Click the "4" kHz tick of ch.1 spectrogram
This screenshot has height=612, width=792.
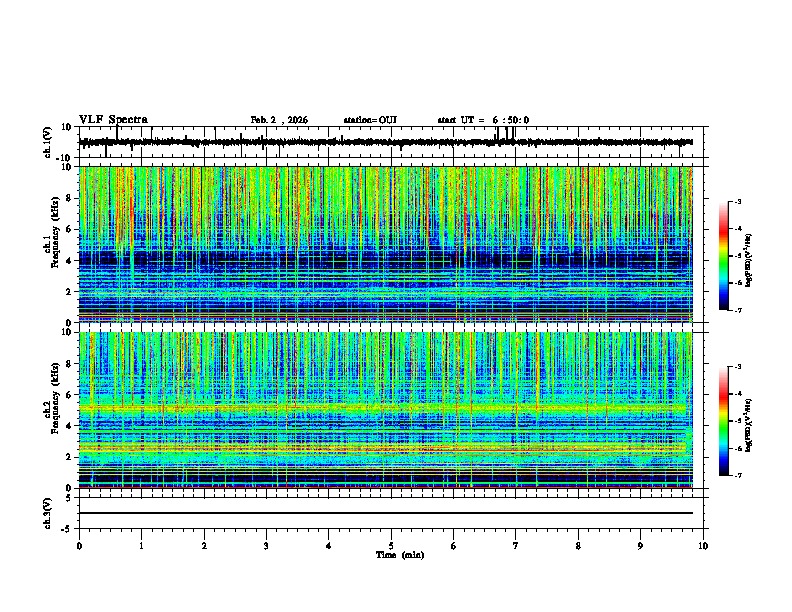[x=69, y=261]
